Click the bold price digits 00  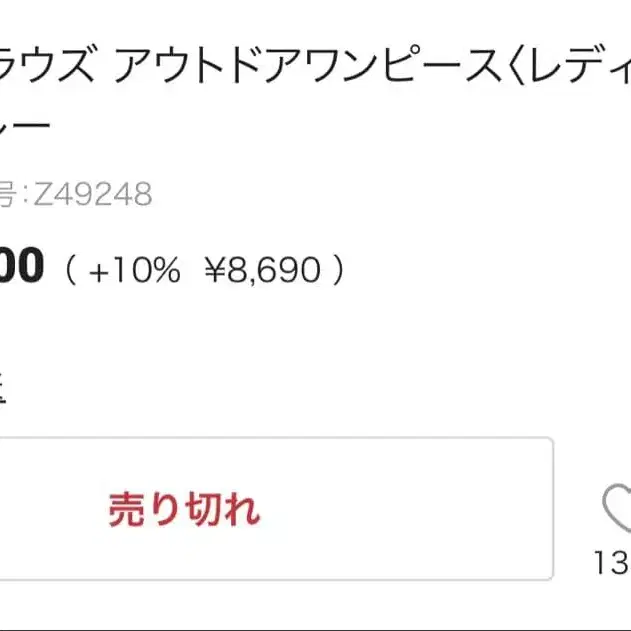(20, 267)
